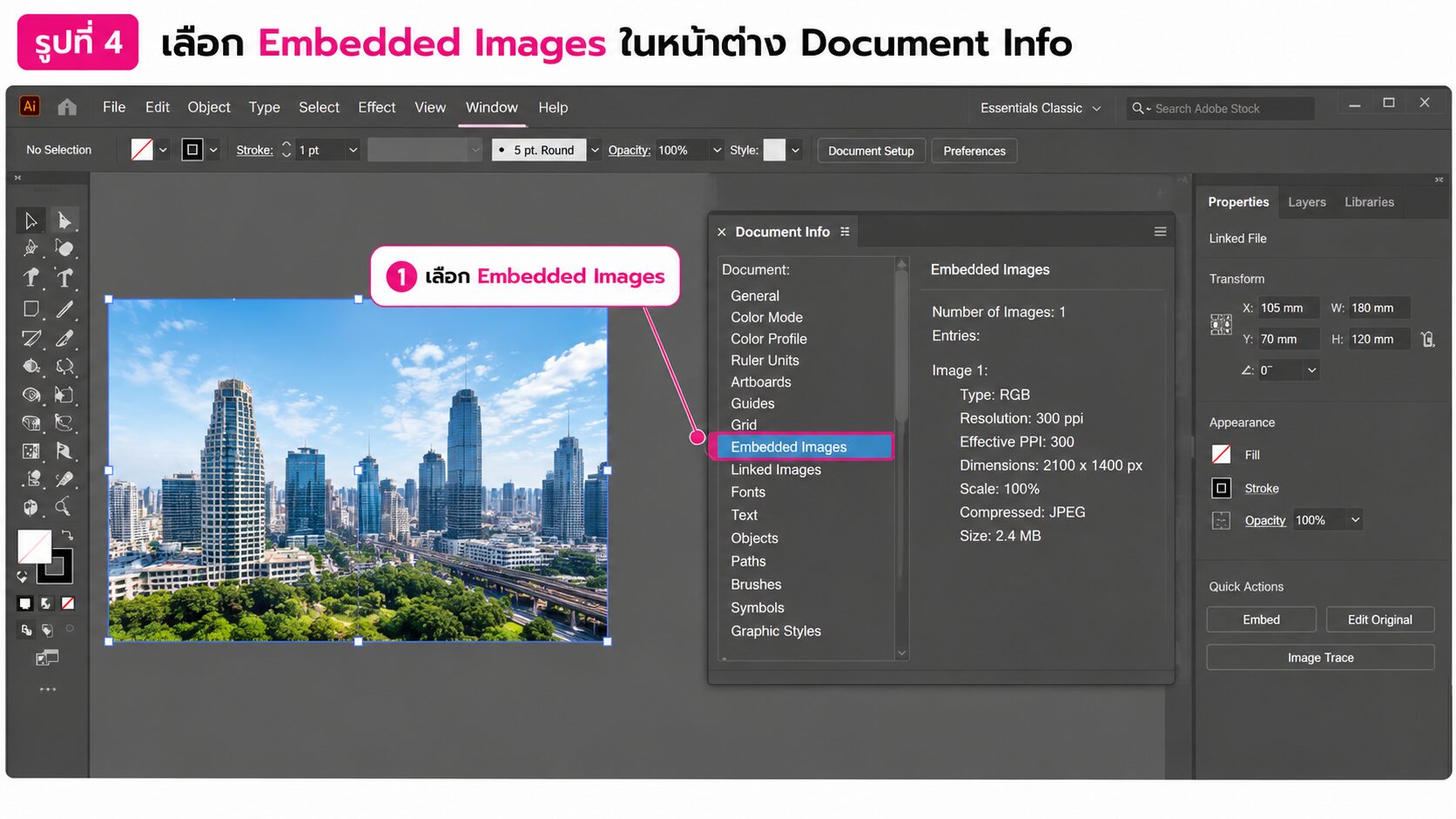Image resolution: width=1456 pixels, height=819 pixels.
Task: Open the Style dropdown arrow
Action: click(x=795, y=150)
